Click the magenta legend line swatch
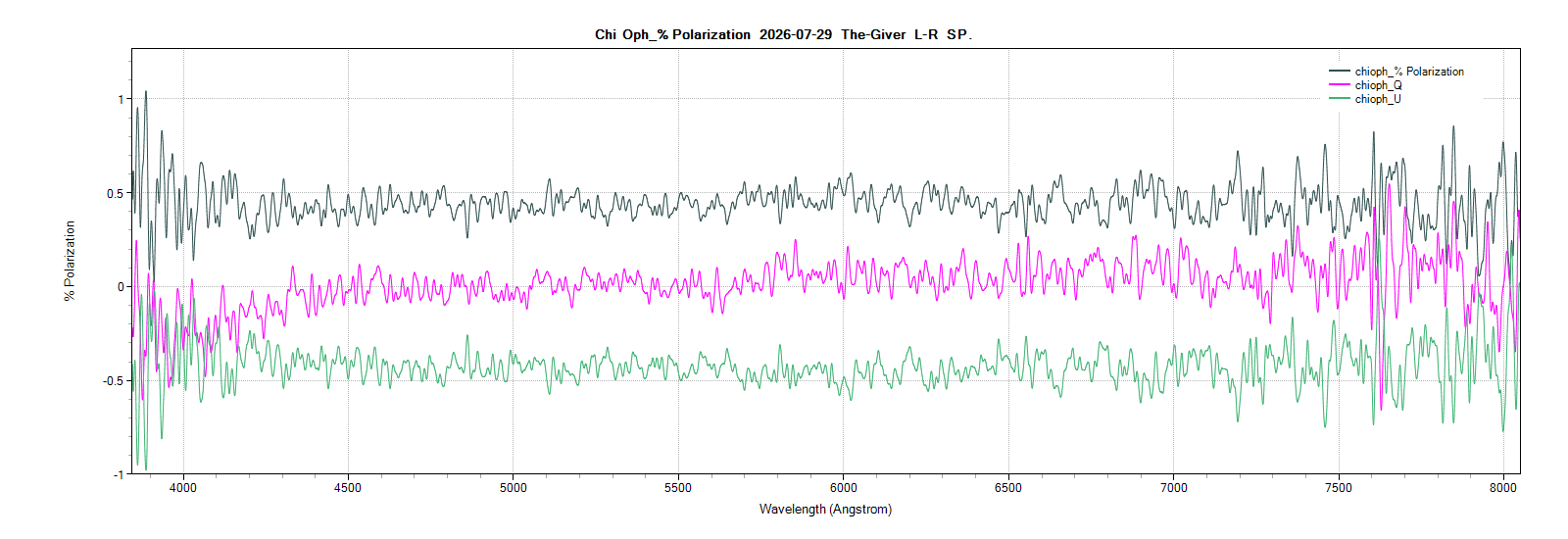 coord(1340,85)
